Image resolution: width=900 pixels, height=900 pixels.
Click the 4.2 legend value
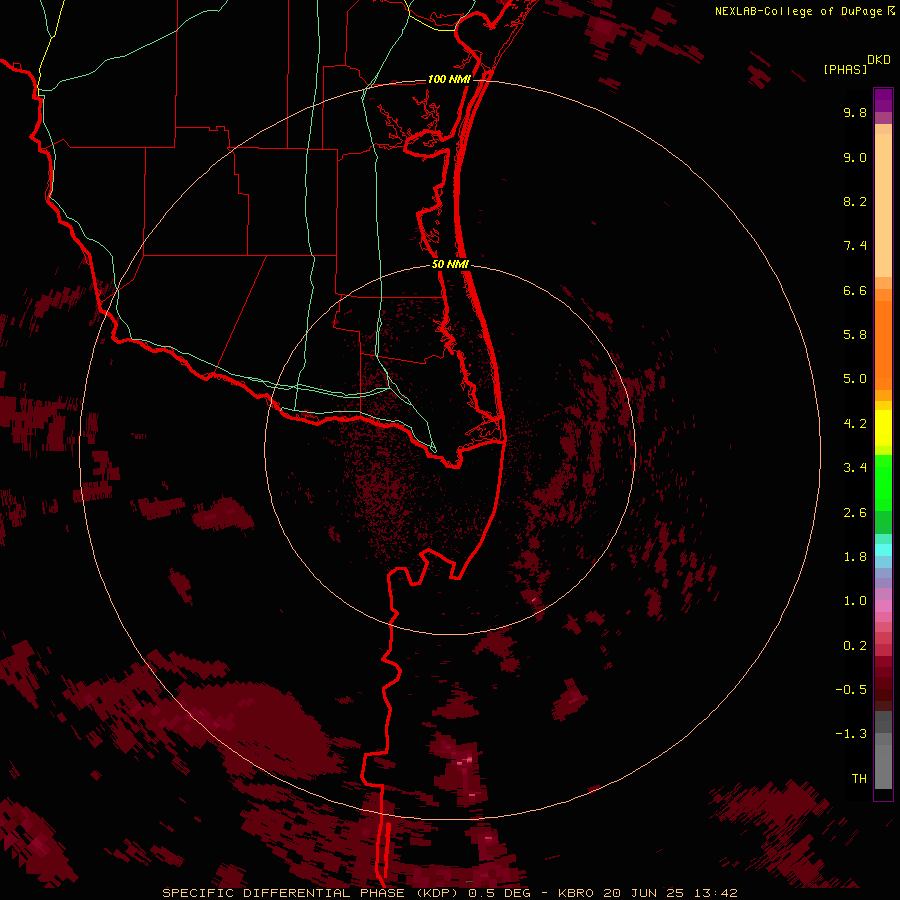pyautogui.click(x=855, y=424)
